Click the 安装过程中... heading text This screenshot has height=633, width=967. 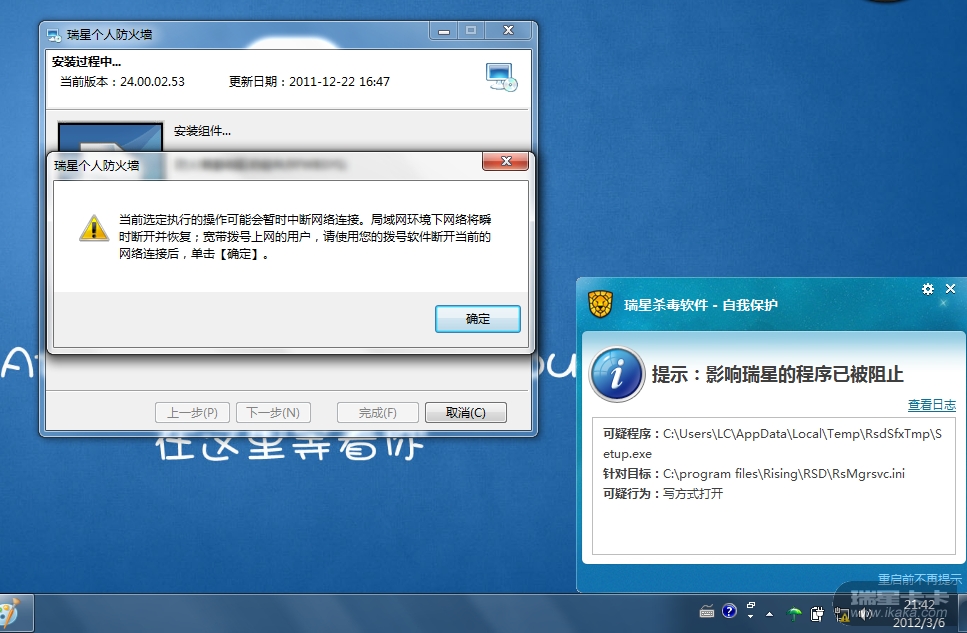[x=86, y=62]
